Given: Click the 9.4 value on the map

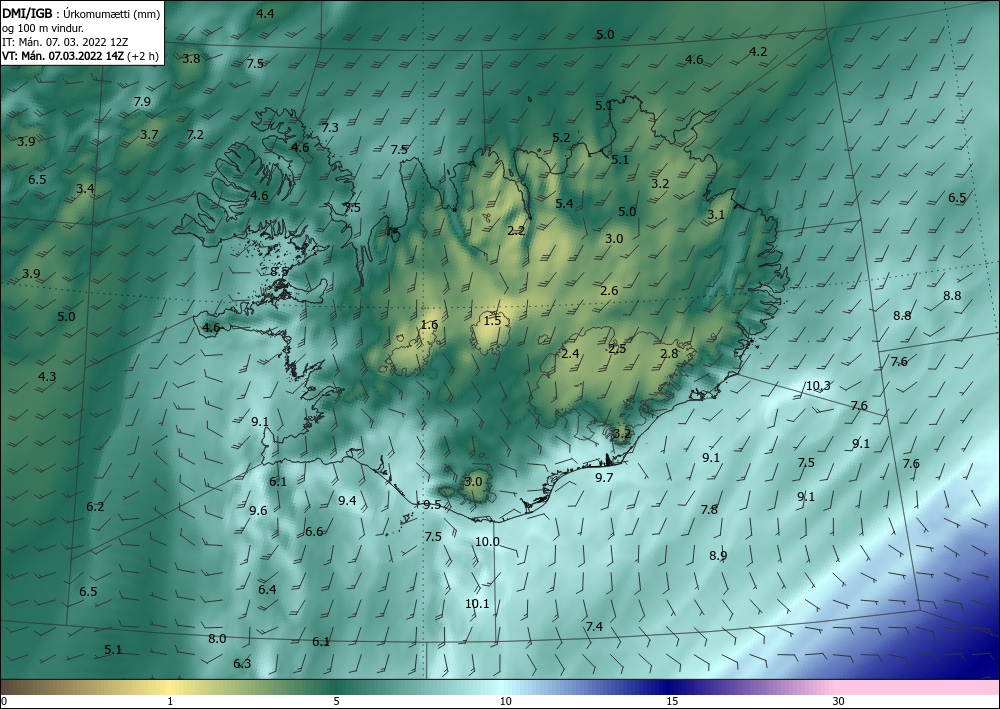Looking at the screenshot, I should [347, 501].
